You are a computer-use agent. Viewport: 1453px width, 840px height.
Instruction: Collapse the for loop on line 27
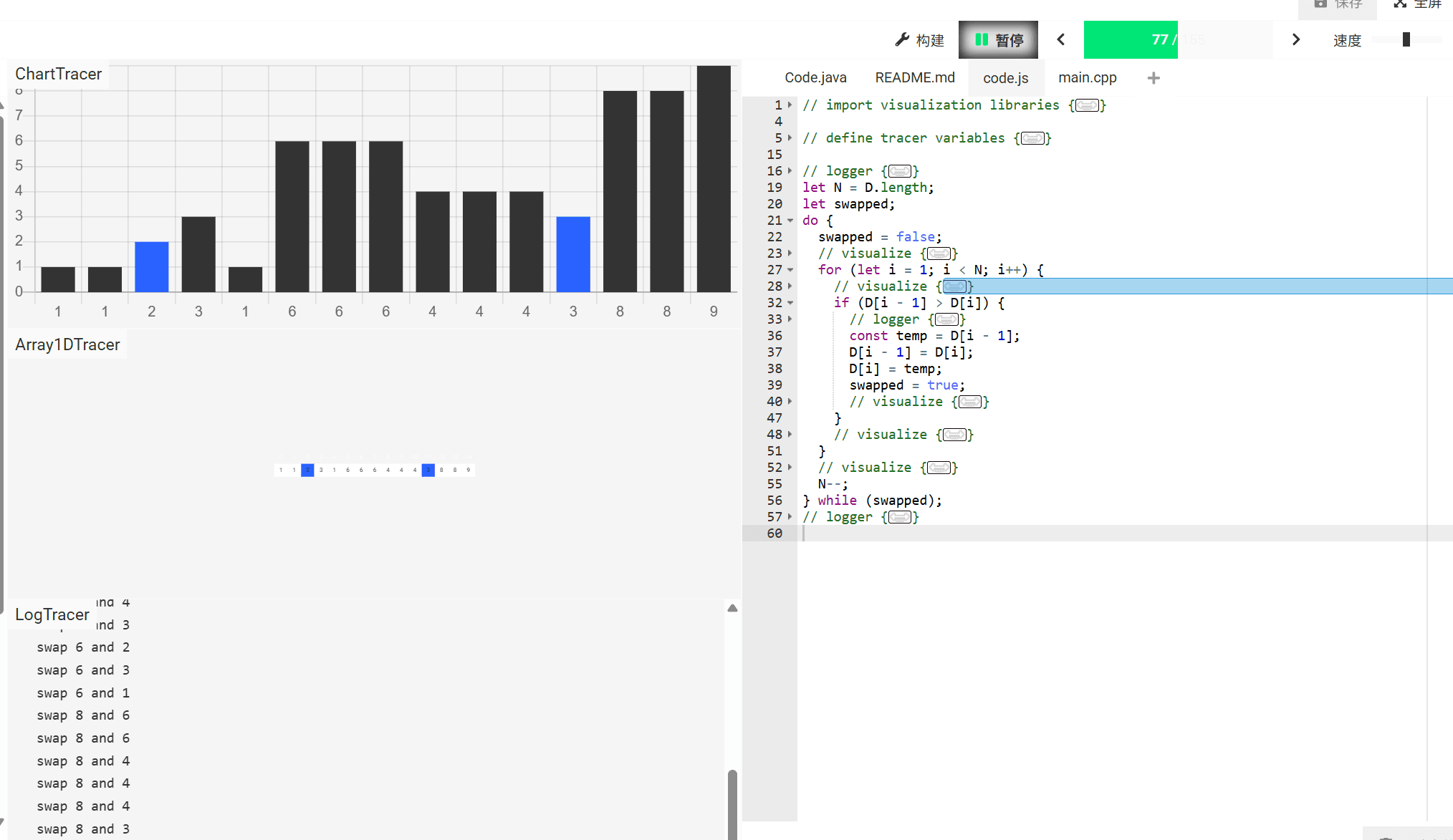coord(790,270)
